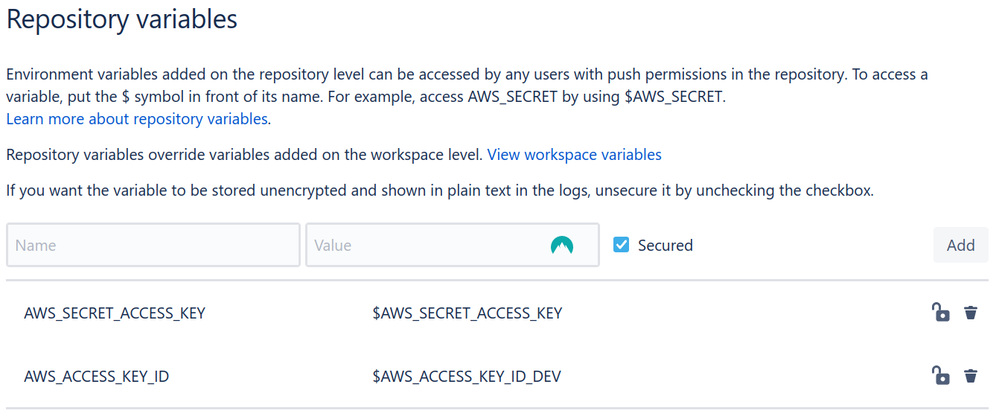The image size is (999, 416).
Task: Open the password manager icon in Value field
Action: click(x=561, y=245)
